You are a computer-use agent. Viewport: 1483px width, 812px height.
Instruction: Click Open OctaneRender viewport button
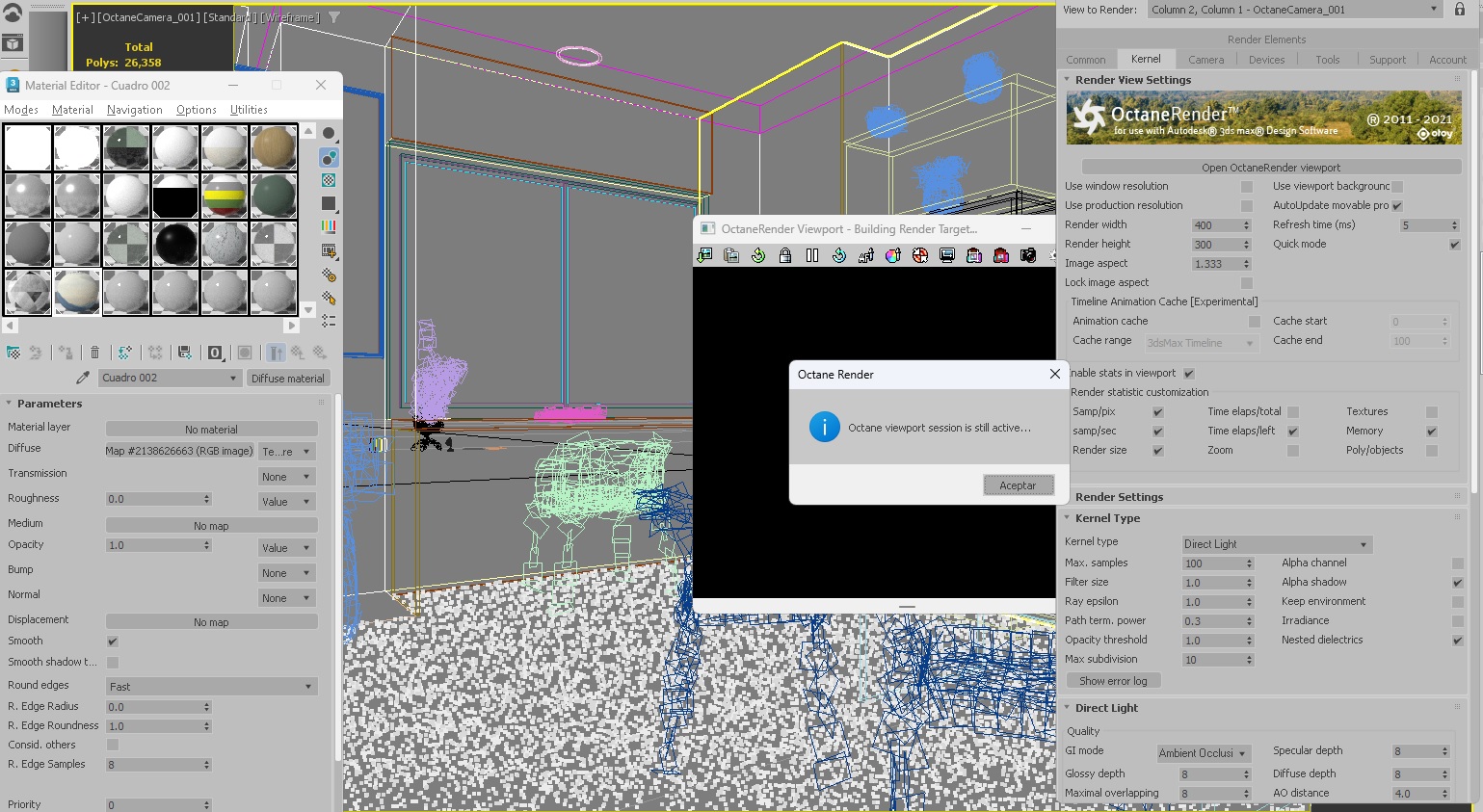coord(1271,168)
